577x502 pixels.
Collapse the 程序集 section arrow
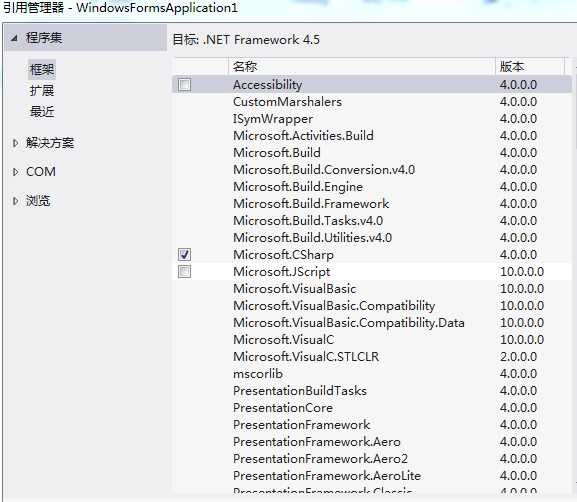pyautogui.click(x=14, y=38)
